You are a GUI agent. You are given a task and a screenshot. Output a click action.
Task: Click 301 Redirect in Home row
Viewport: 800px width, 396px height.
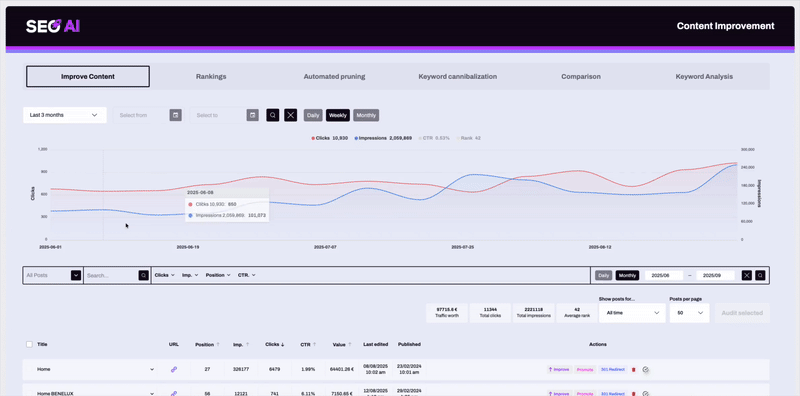pos(613,369)
